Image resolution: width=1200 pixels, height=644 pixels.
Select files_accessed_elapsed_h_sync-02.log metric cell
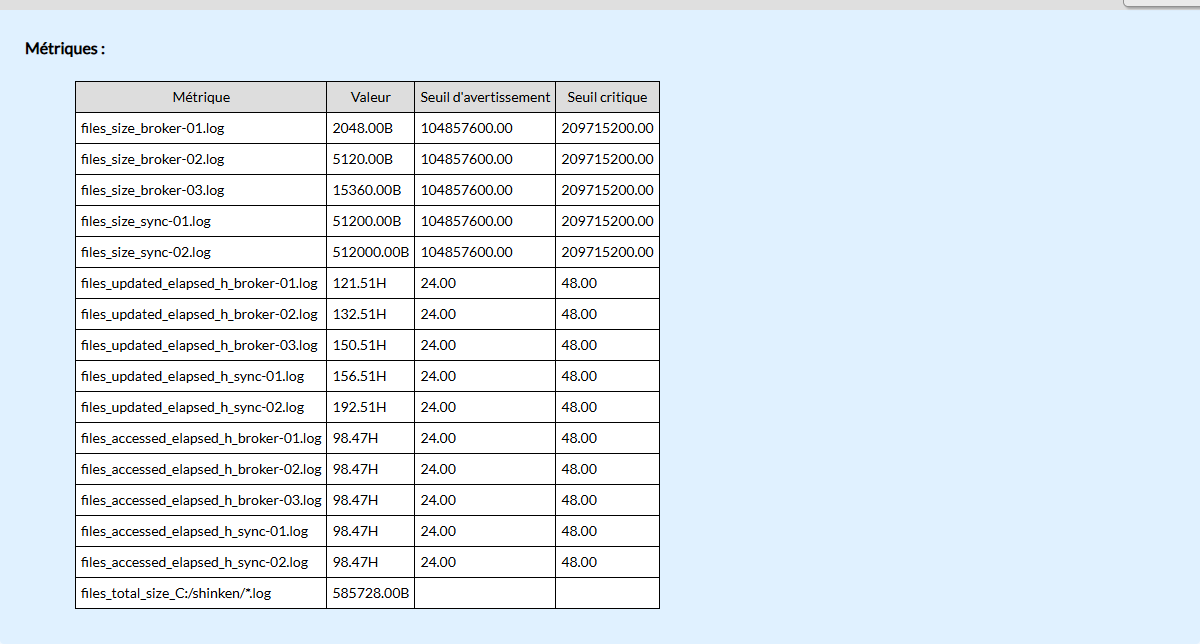click(201, 562)
